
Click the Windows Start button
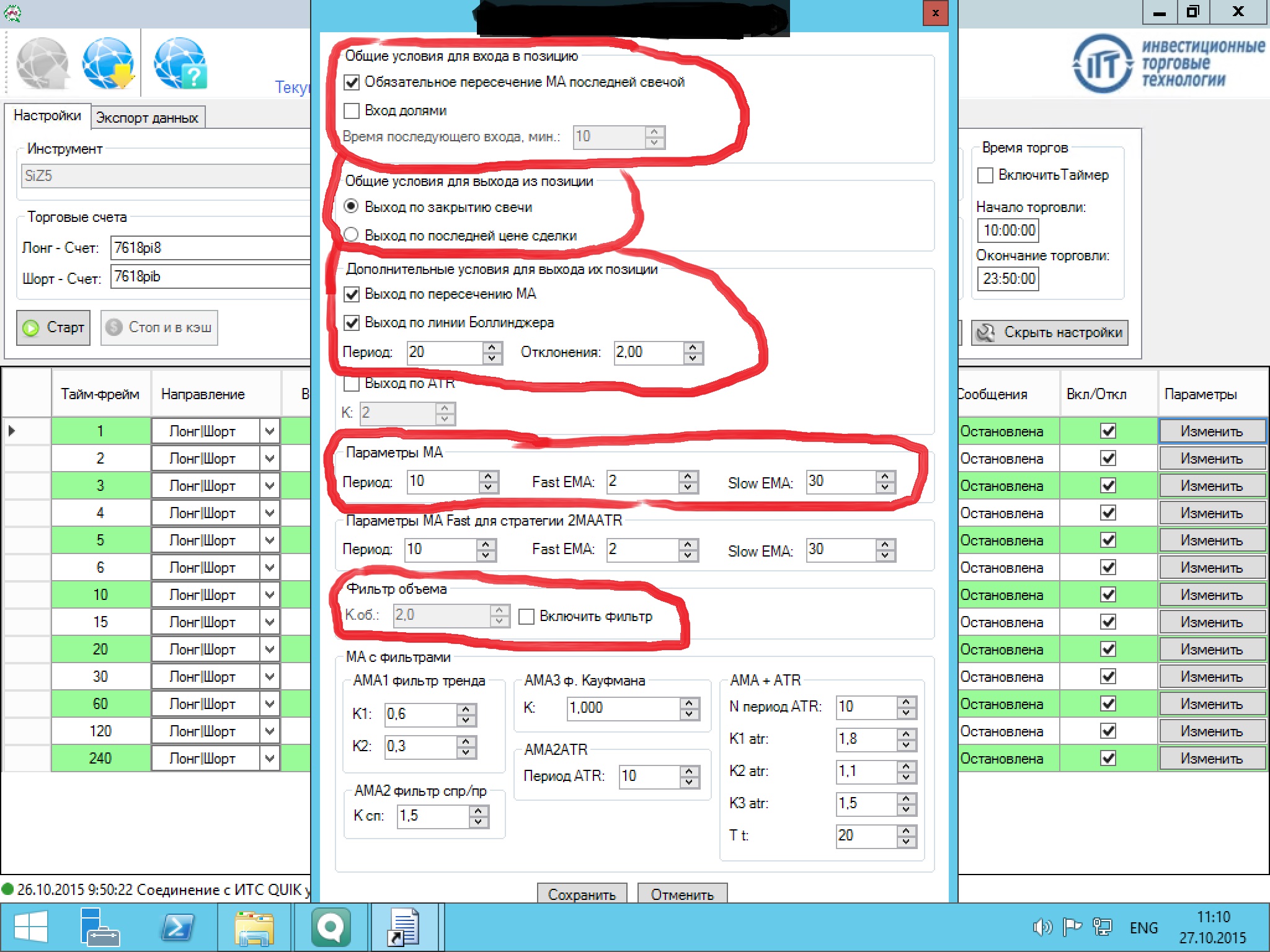31,927
